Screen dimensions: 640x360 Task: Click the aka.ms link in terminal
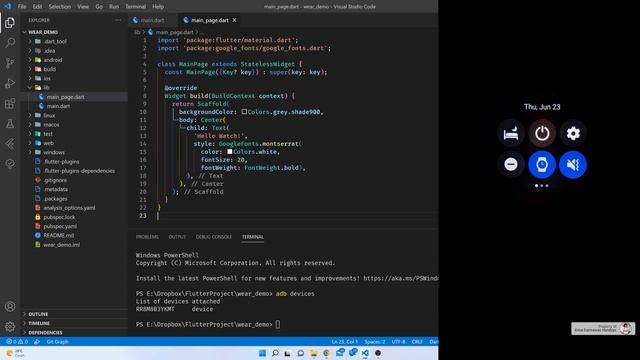(400, 278)
